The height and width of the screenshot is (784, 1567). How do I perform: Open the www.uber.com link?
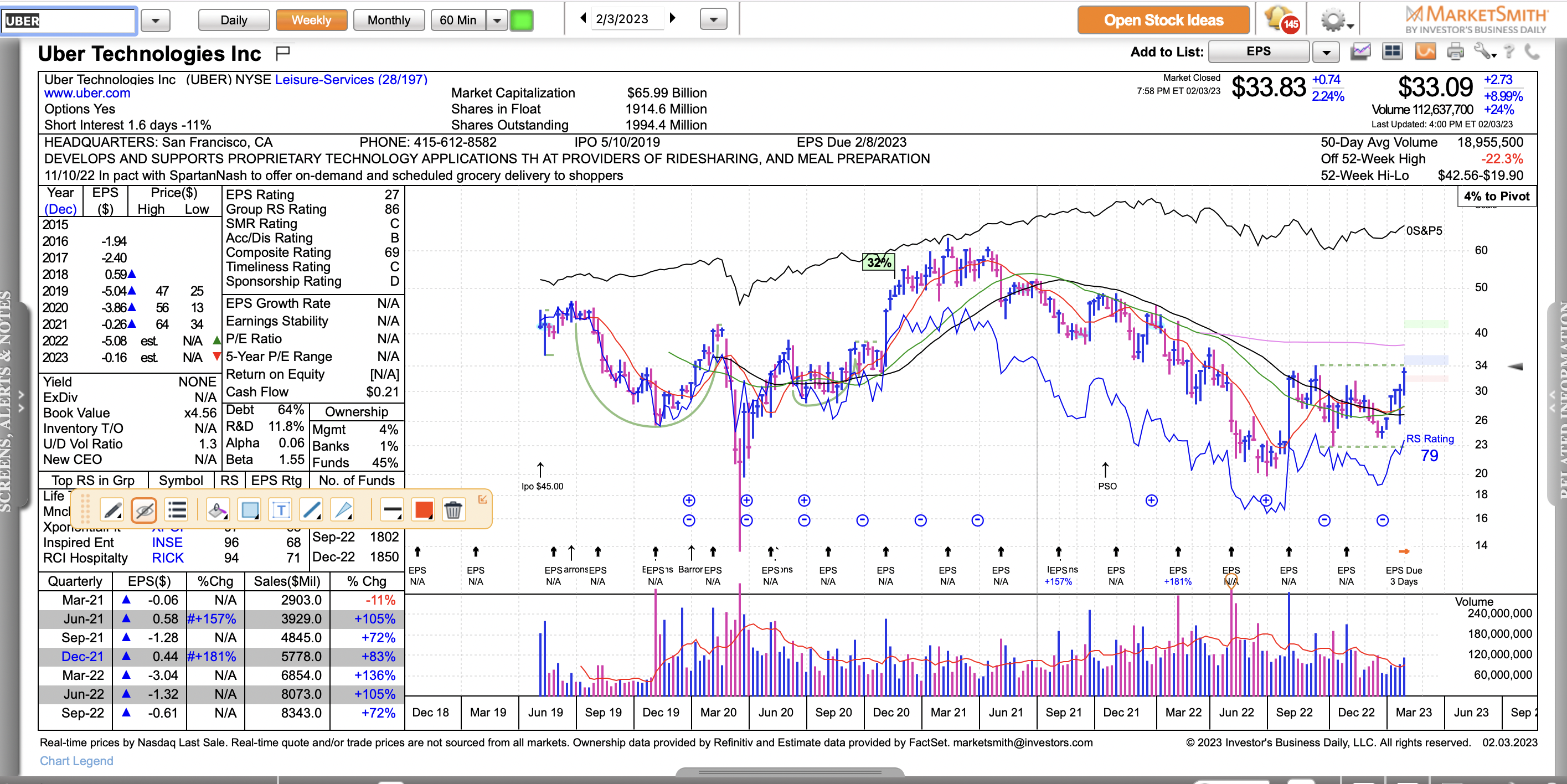click(87, 93)
